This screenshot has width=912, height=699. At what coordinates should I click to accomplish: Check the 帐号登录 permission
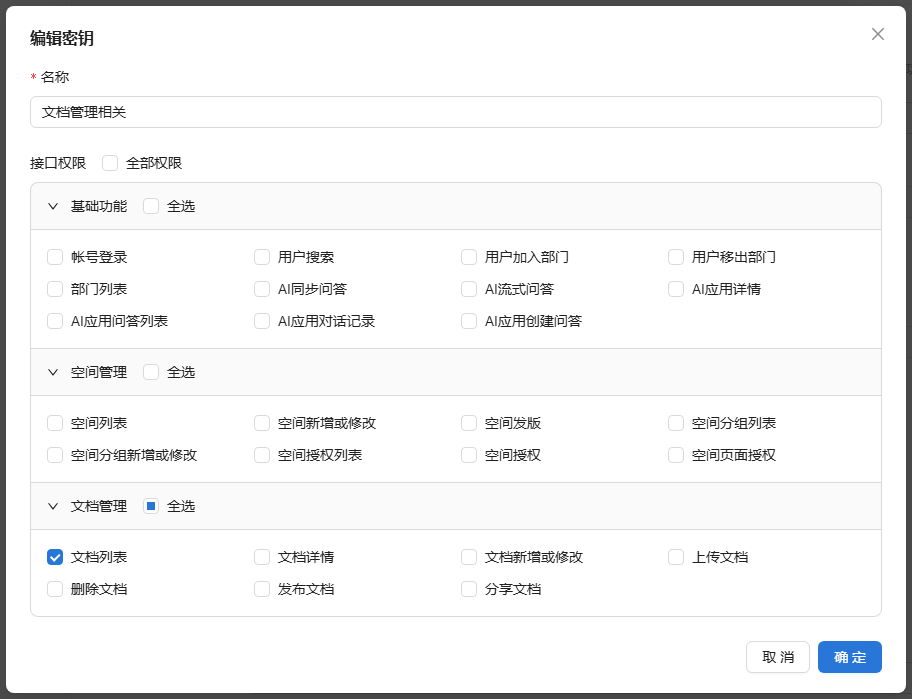[x=55, y=257]
